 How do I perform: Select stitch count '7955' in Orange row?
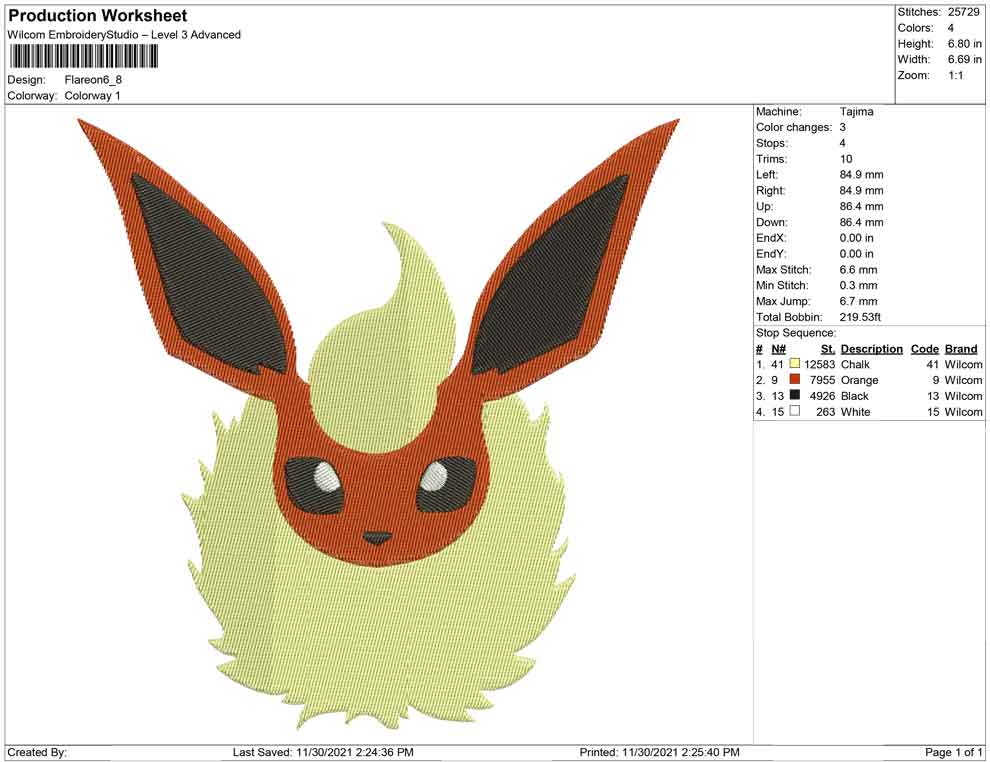pyautogui.click(x=823, y=380)
